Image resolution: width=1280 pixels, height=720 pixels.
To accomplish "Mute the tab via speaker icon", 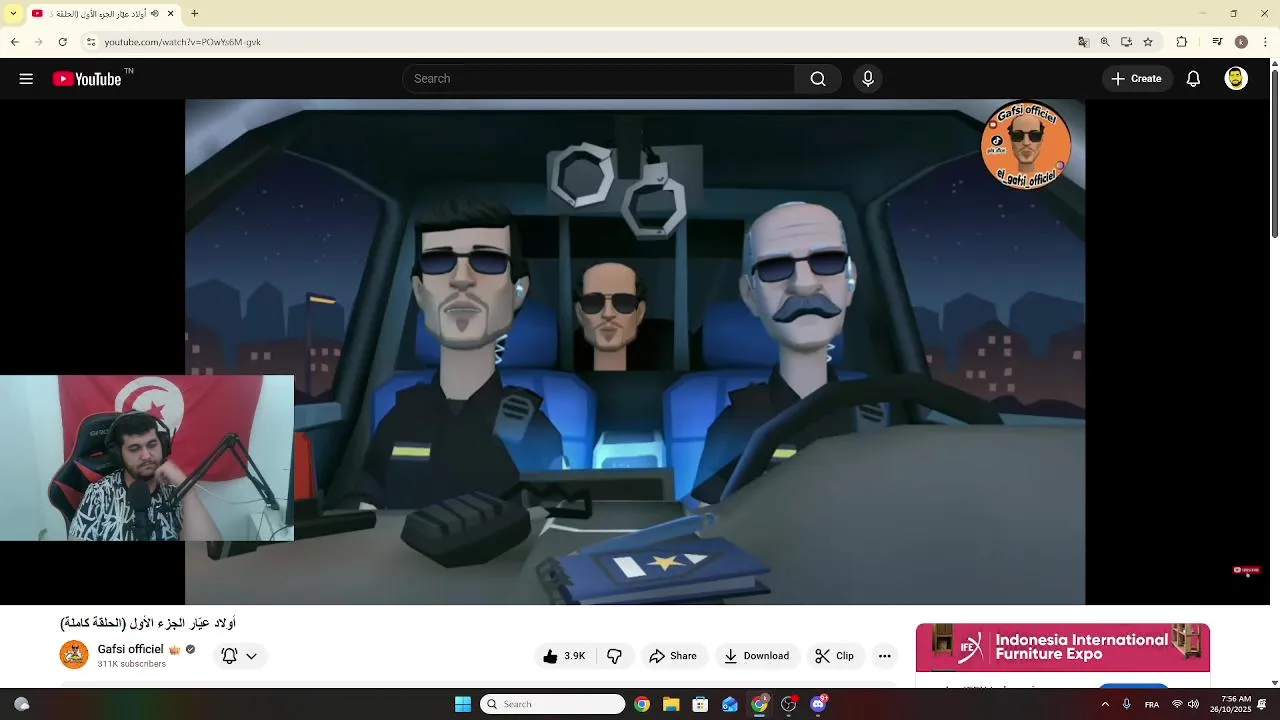I will click(x=155, y=14).
